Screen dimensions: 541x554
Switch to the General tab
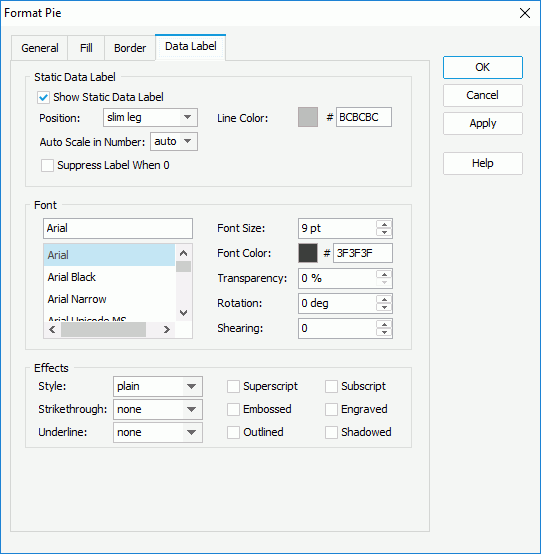(x=40, y=48)
